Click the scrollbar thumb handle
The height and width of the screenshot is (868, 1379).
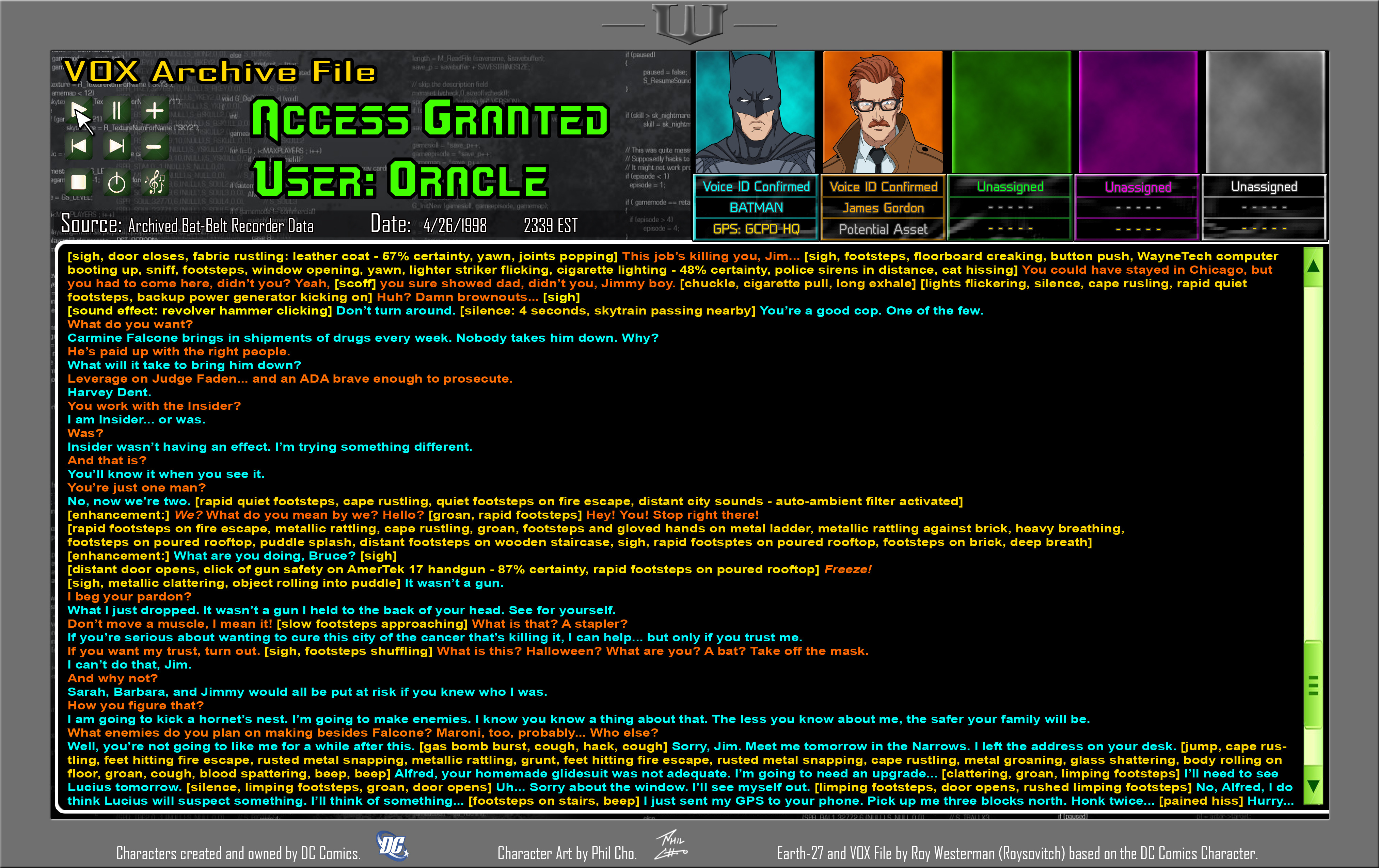point(1313,684)
